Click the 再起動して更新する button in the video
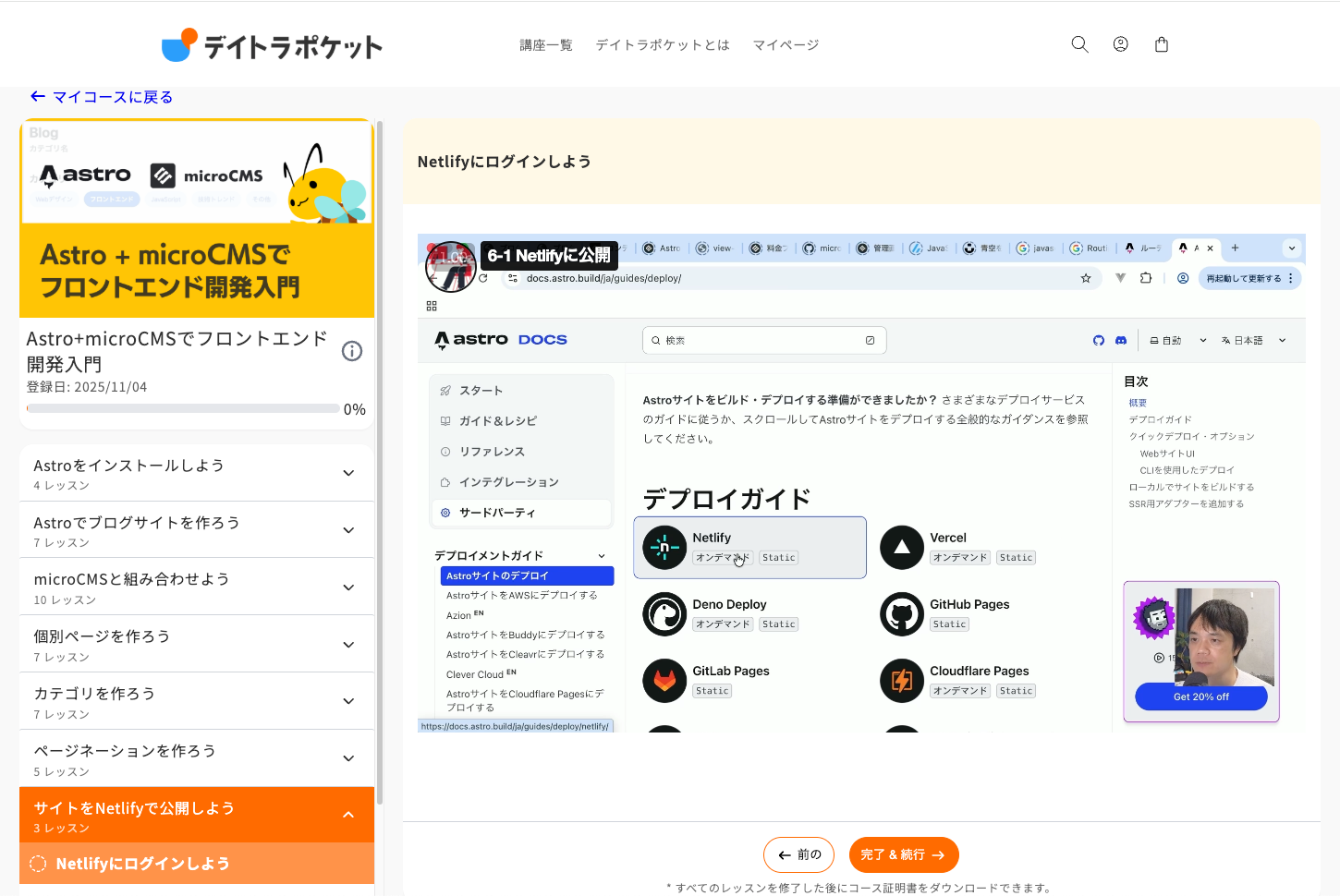1340x896 pixels. [x=1249, y=278]
